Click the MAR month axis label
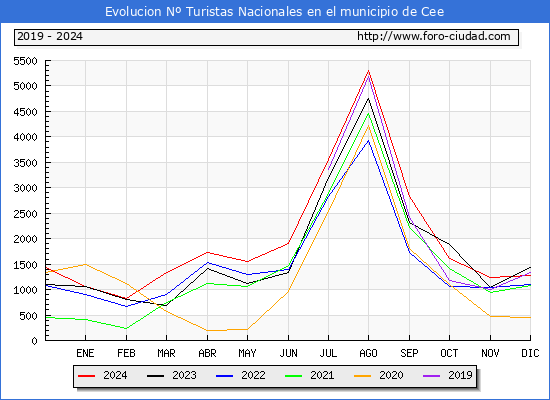 [167, 353]
